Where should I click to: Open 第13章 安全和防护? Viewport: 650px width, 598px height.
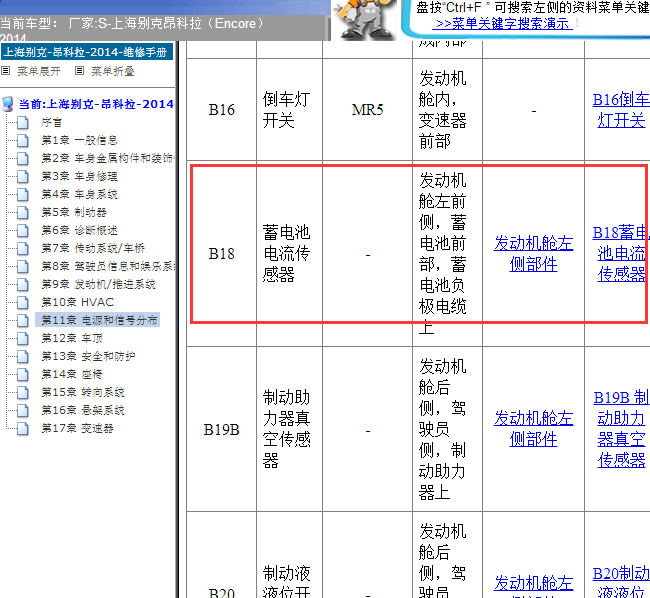point(88,356)
